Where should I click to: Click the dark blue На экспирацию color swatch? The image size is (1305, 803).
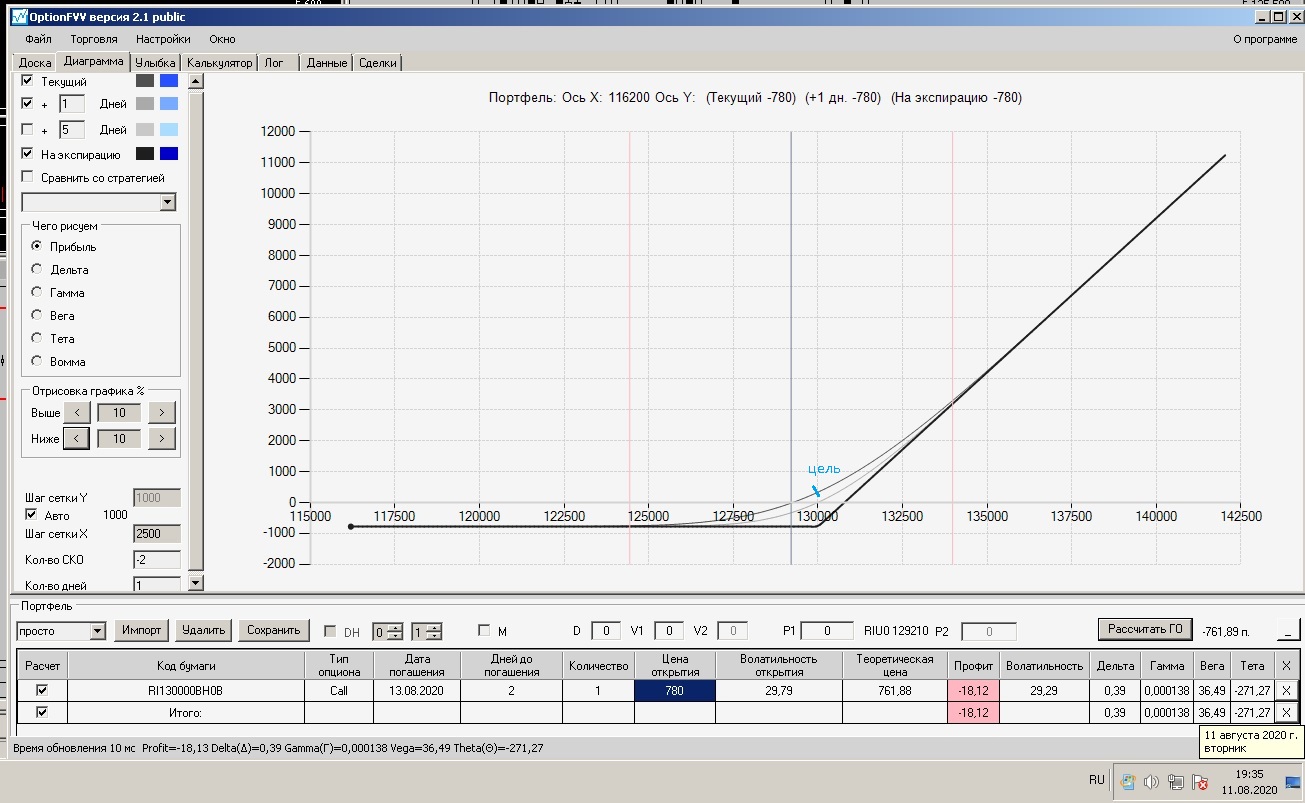click(169, 154)
